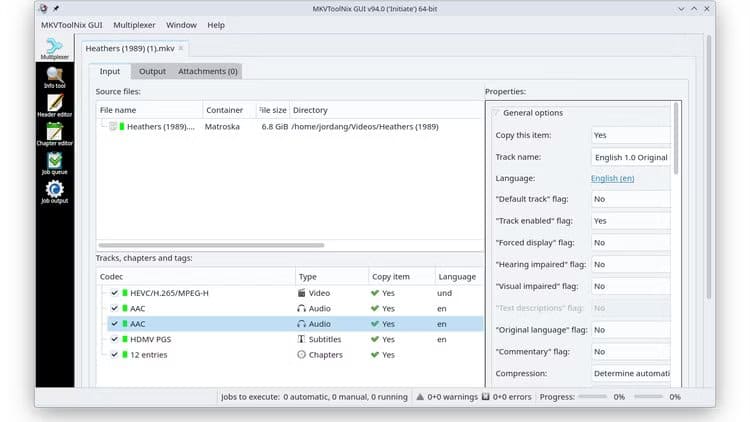Click the green Yes checkmark for HEVC track
The width and height of the screenshot is (750, 422).
pyautogui.click(x=375, y=293)
